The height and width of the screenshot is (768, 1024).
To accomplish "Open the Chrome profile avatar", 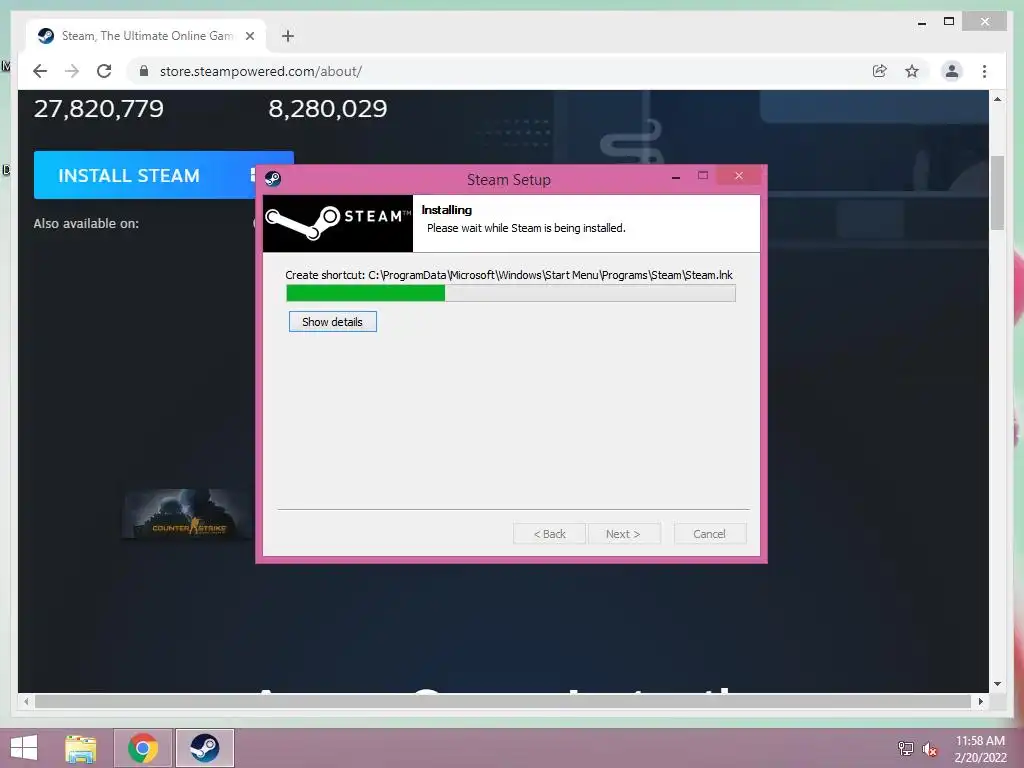I will (952, 71).
